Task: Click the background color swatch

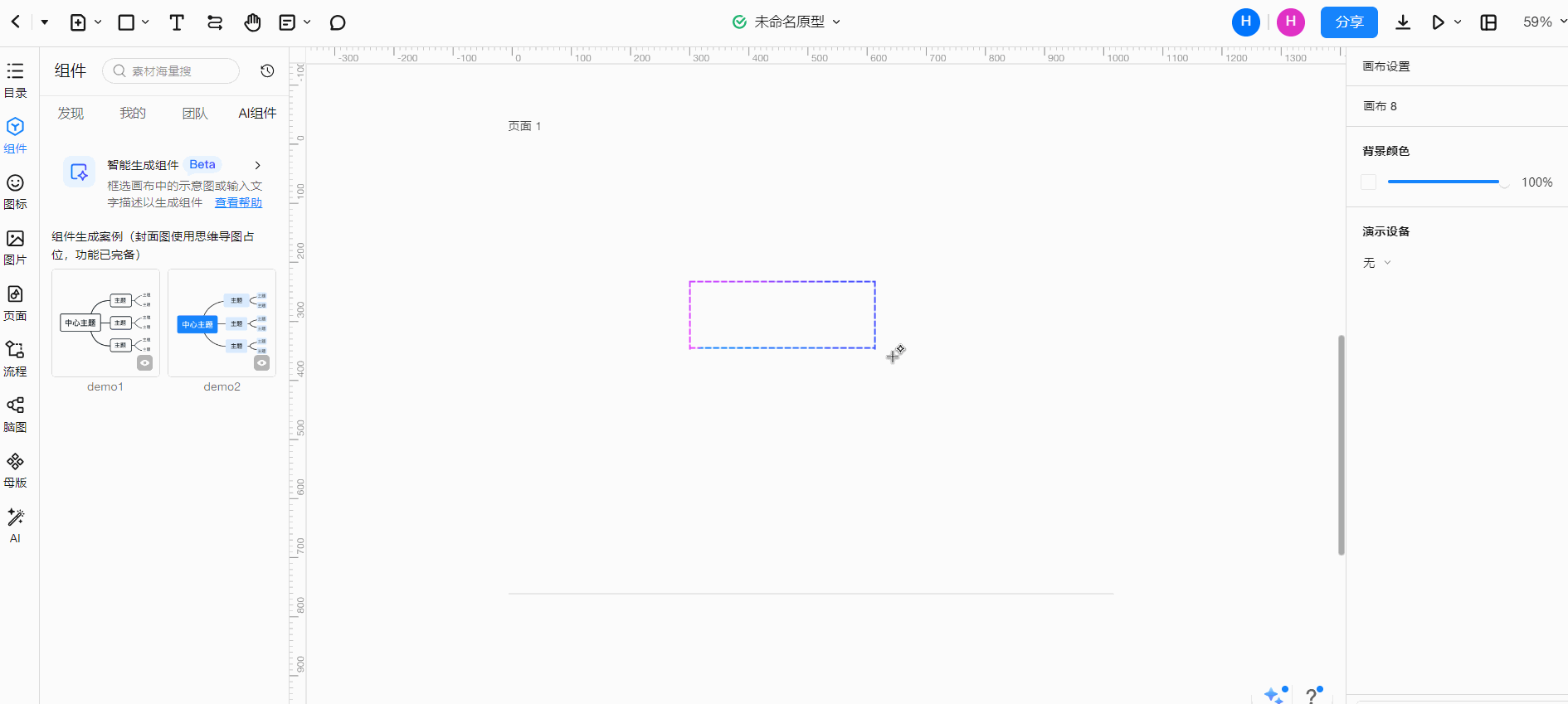Action: click(1369, 182)
